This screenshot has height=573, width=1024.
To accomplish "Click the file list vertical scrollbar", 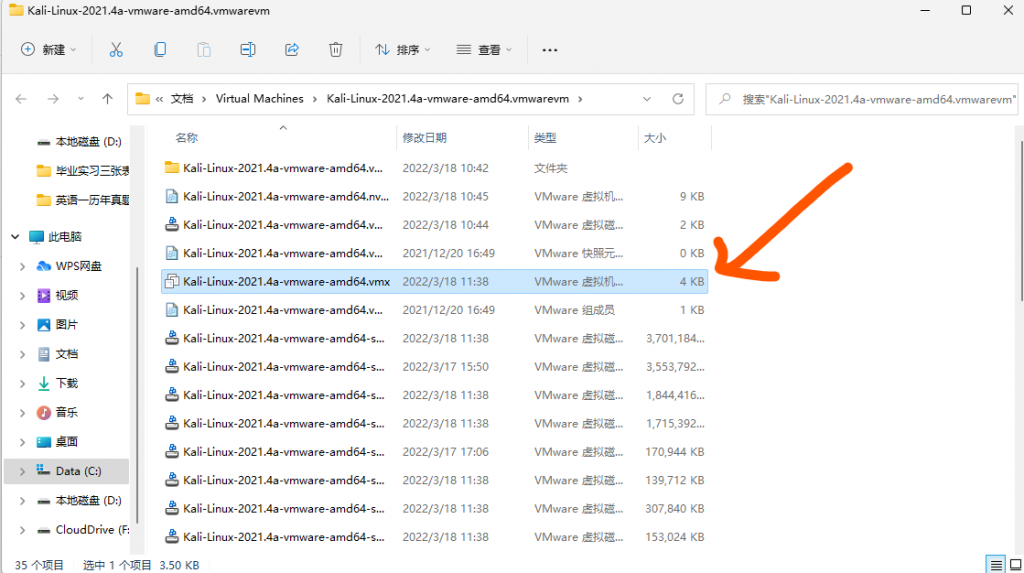I will (1020, 222).
